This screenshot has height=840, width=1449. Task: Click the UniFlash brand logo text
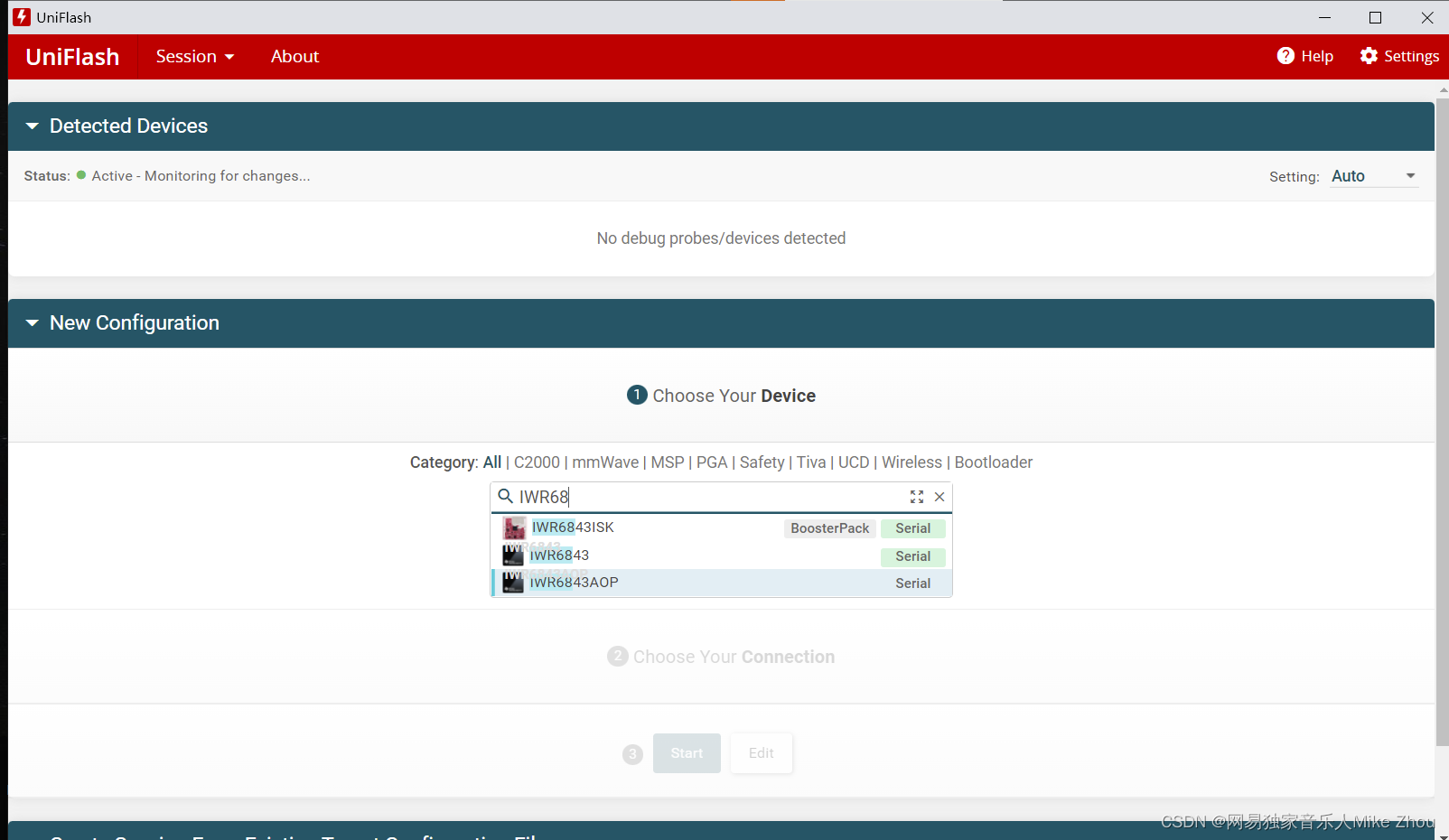72,57
